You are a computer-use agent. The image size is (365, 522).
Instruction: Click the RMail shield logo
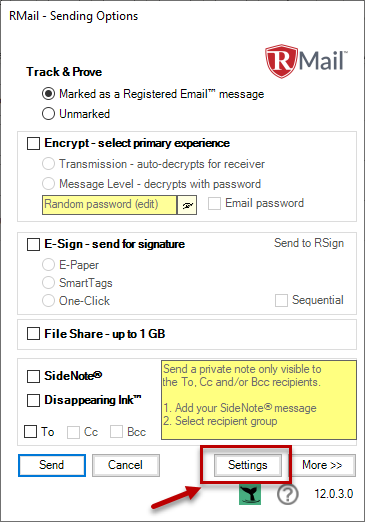(281, 61)
